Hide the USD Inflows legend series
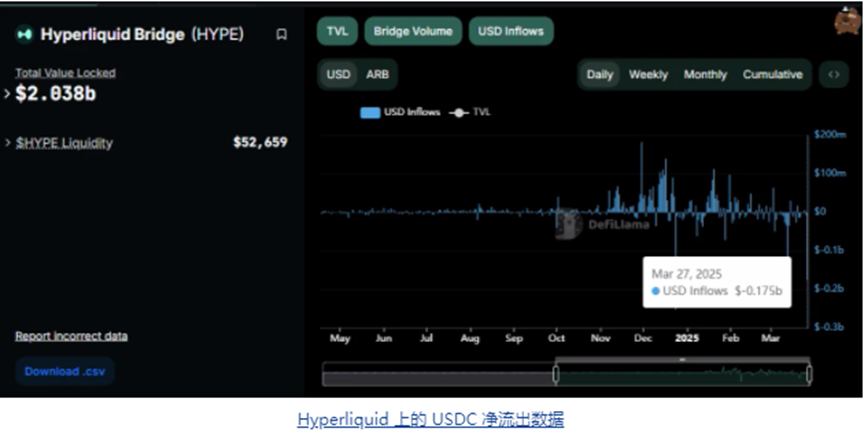The image size is (864, 432). pos(400,112)
